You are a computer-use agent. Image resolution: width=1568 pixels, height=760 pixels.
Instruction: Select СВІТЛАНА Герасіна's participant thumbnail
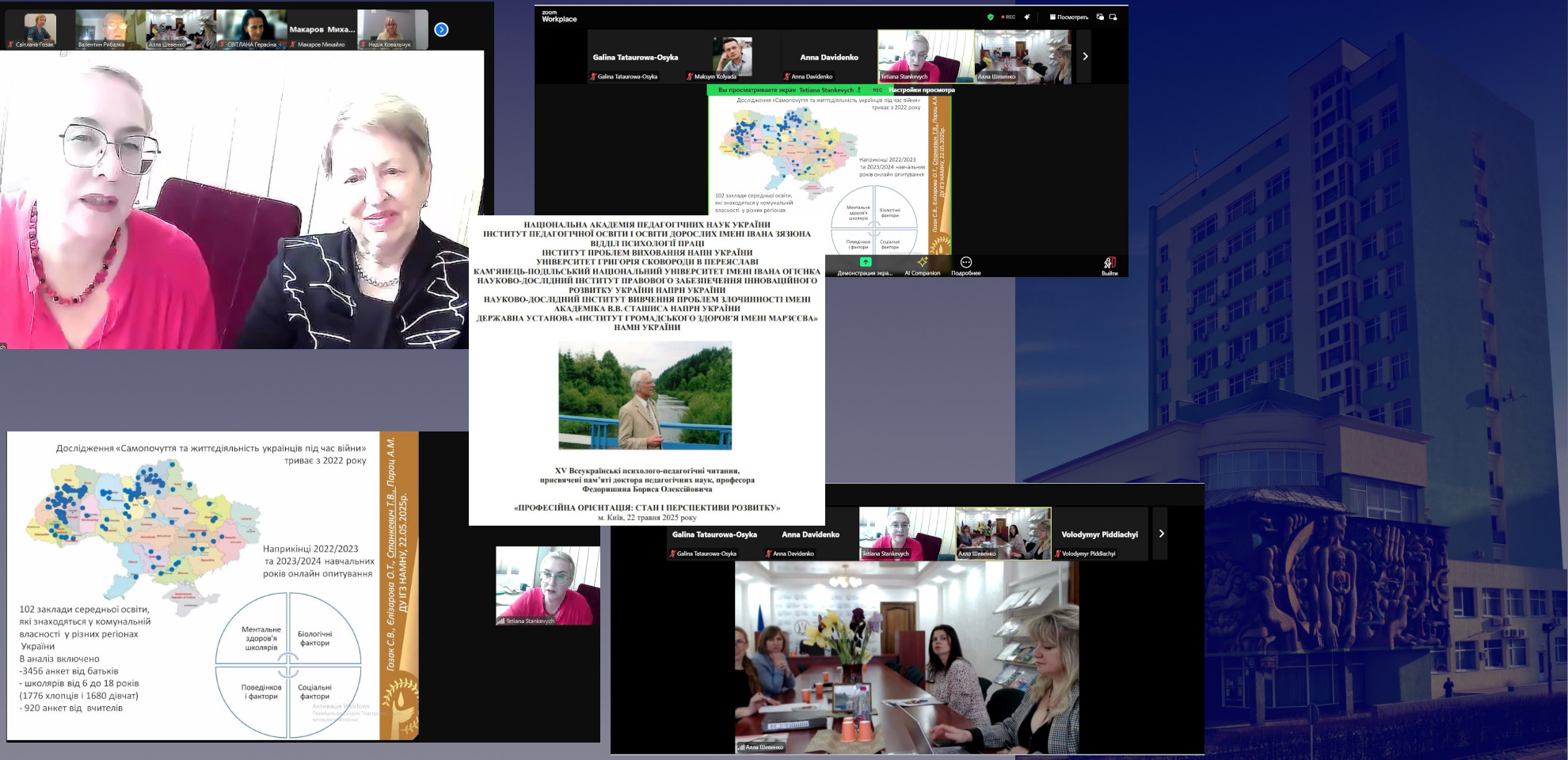251,29
